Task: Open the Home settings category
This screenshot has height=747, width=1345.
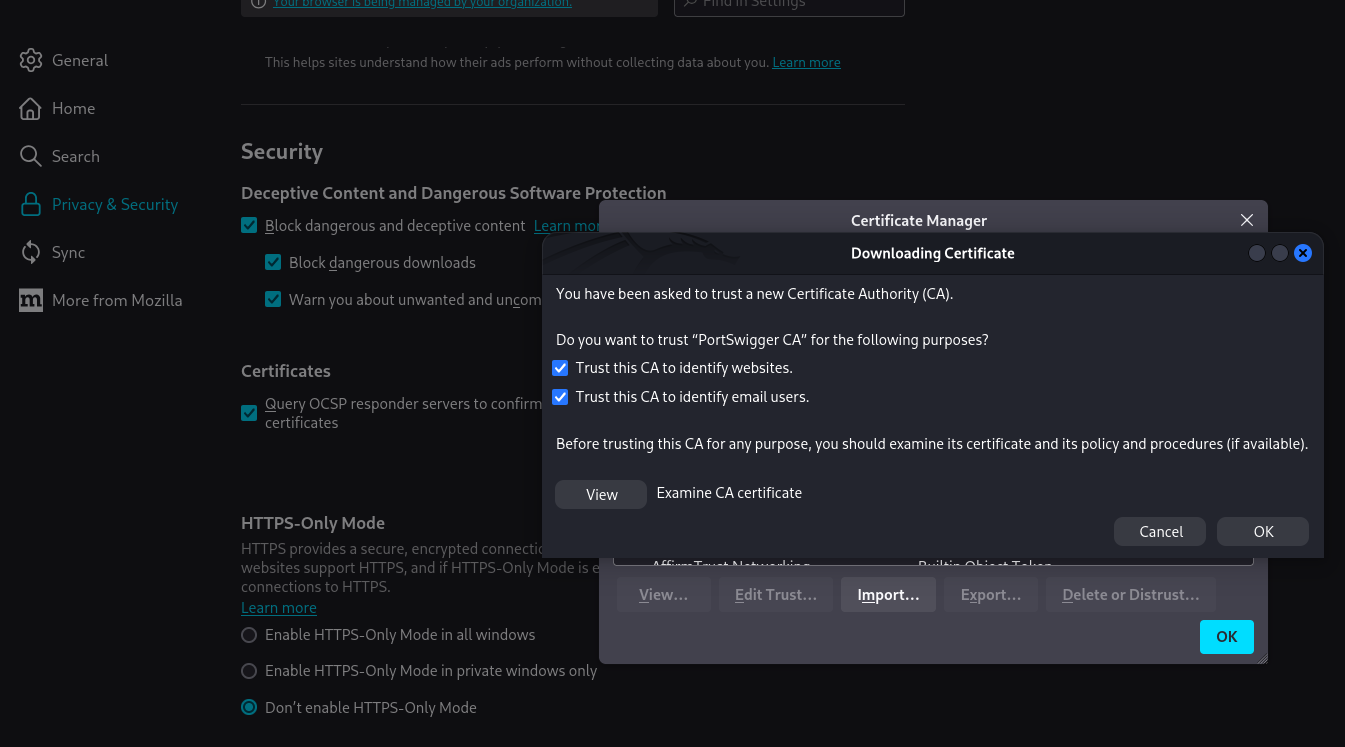Action: point(73,108)
